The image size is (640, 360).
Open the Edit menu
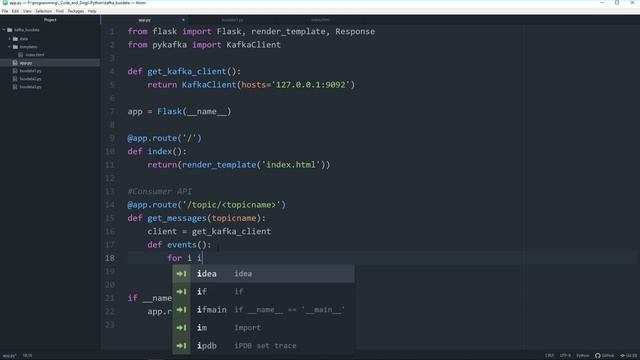(x=15, y=11)
